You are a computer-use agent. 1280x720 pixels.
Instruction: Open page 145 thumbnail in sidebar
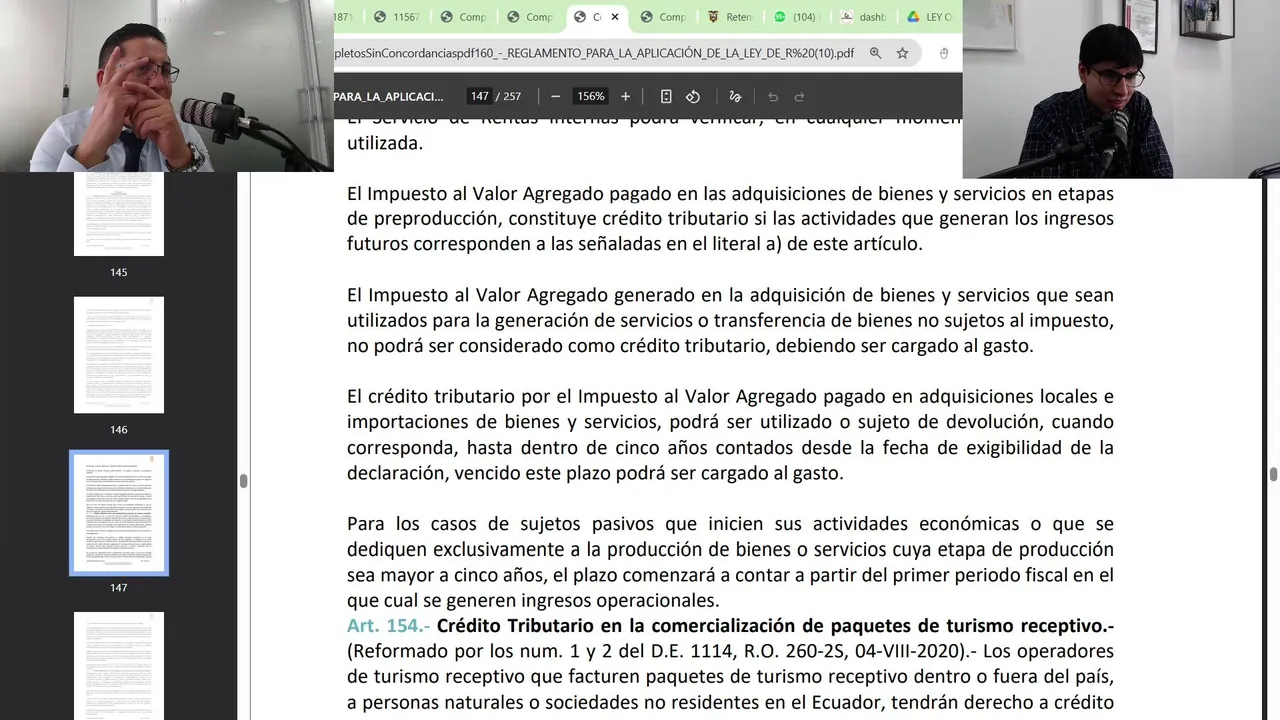tap(119, 214)
